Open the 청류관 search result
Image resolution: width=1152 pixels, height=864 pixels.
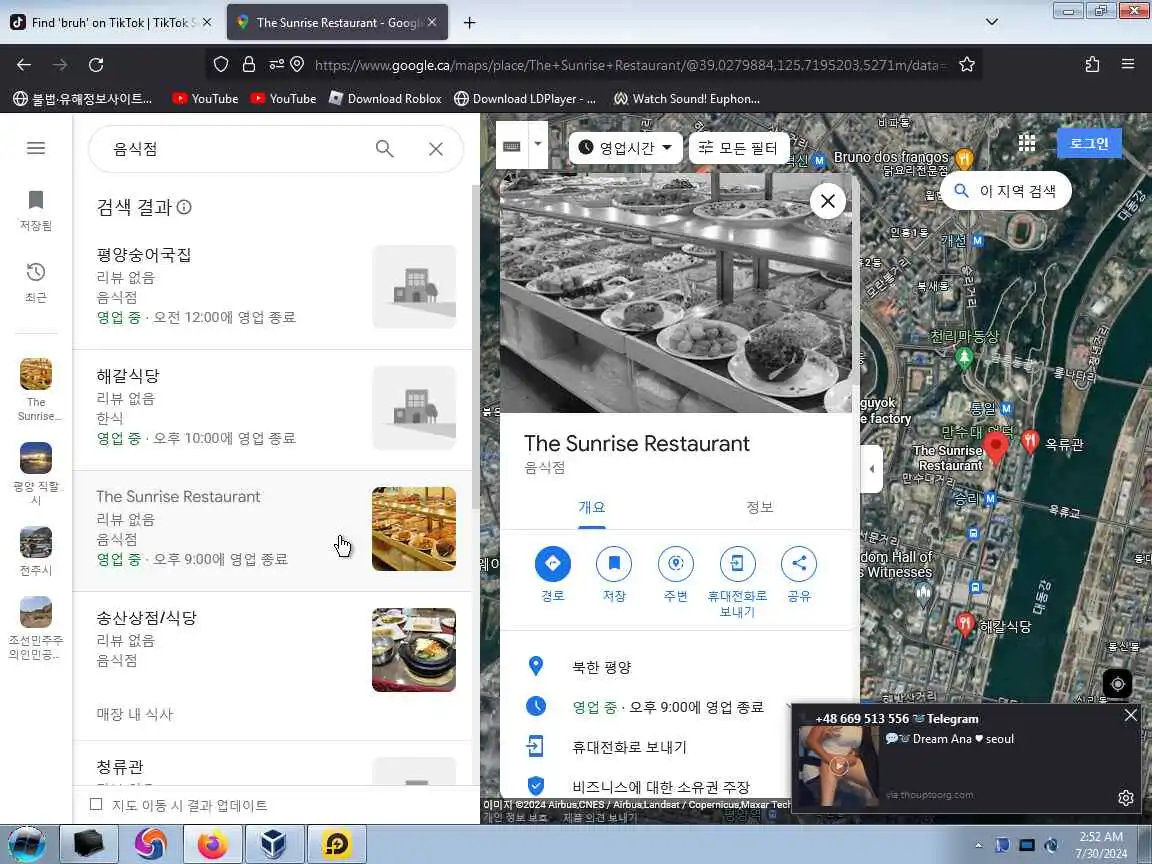[x=272, y=764]
